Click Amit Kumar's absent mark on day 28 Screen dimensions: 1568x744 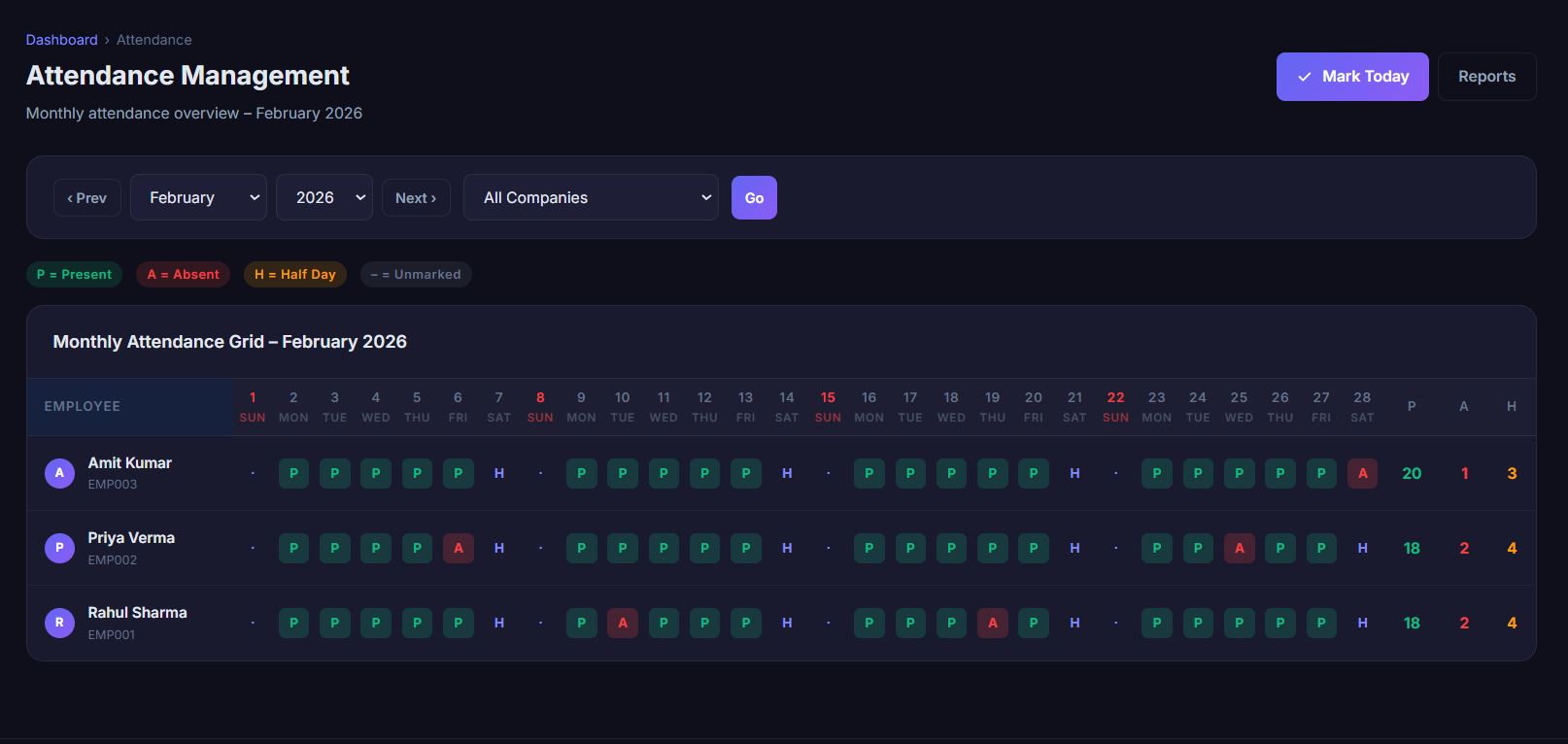[1362, 473]
